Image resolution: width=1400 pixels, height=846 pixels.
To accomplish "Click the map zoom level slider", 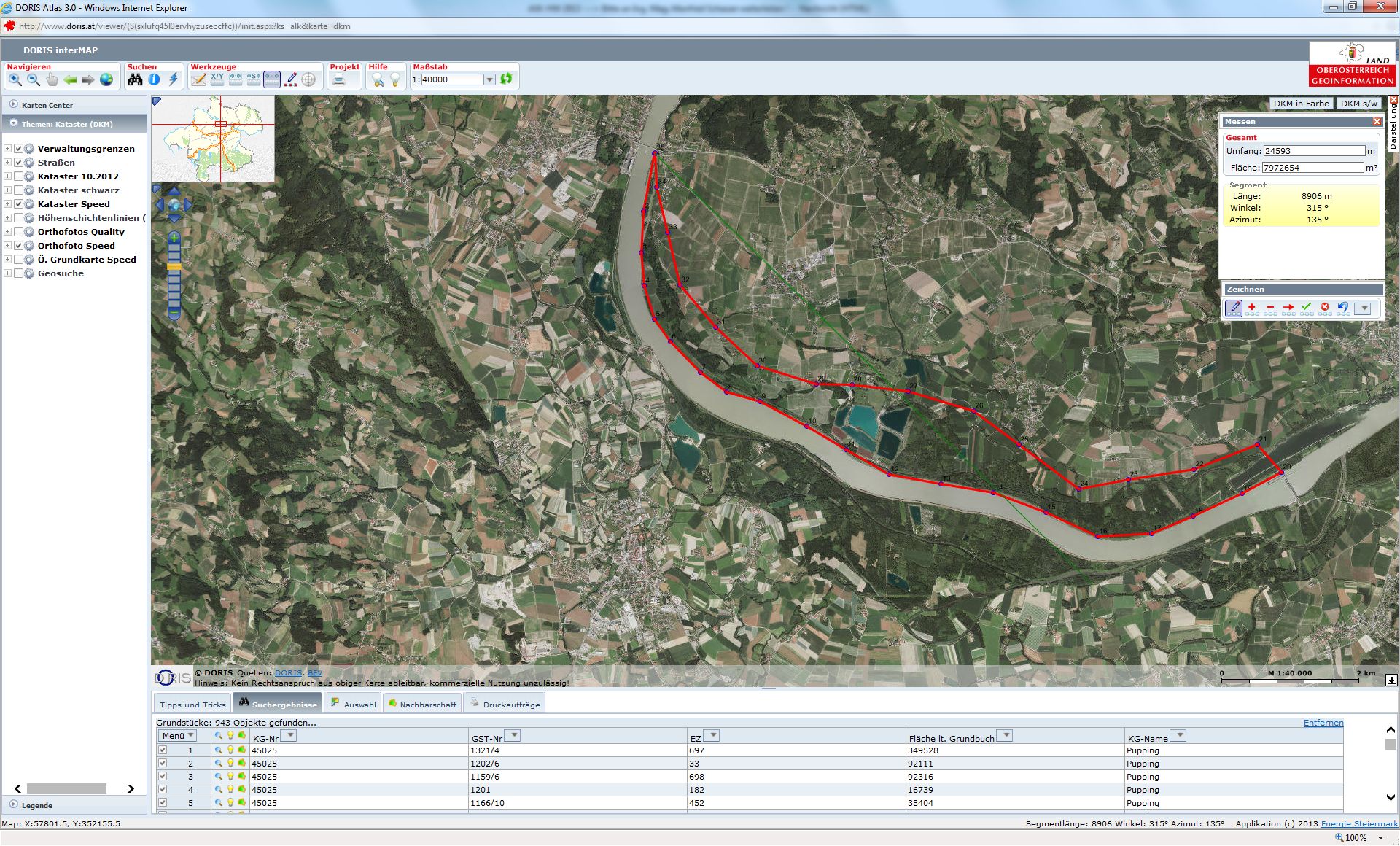I will tap(174, 267).
